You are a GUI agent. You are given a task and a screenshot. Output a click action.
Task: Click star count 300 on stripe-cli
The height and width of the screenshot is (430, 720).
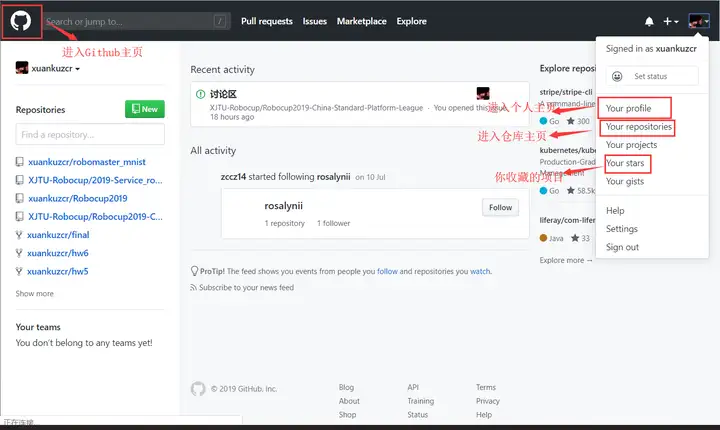click(578, 121)
